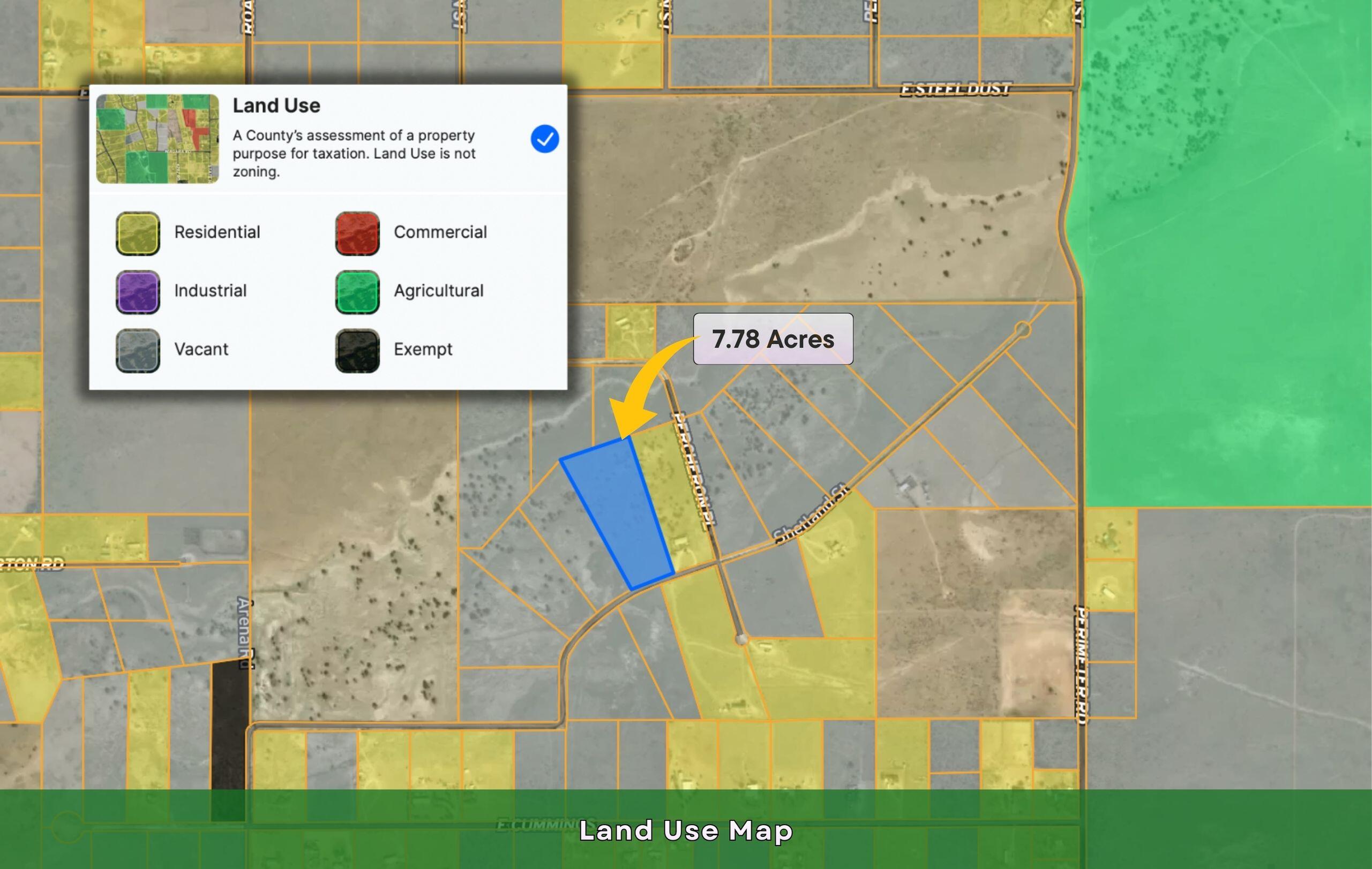Click the Commercial red legend icon

click(357, 233)
